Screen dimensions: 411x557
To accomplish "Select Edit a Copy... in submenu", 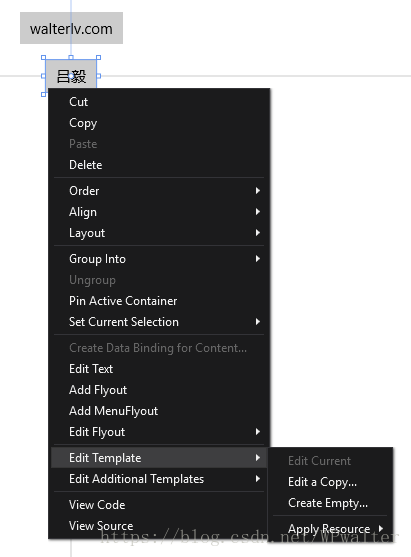I will [x=331, y=482].
